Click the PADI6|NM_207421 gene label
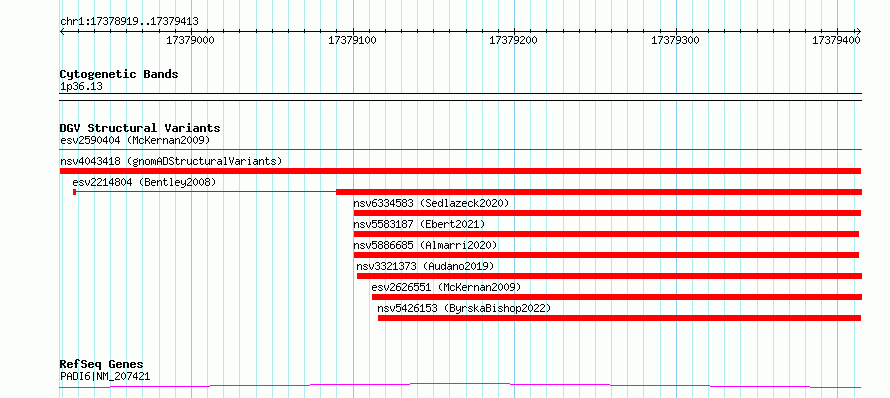Screen dimensions: 890x398 [x=105, y=376]
